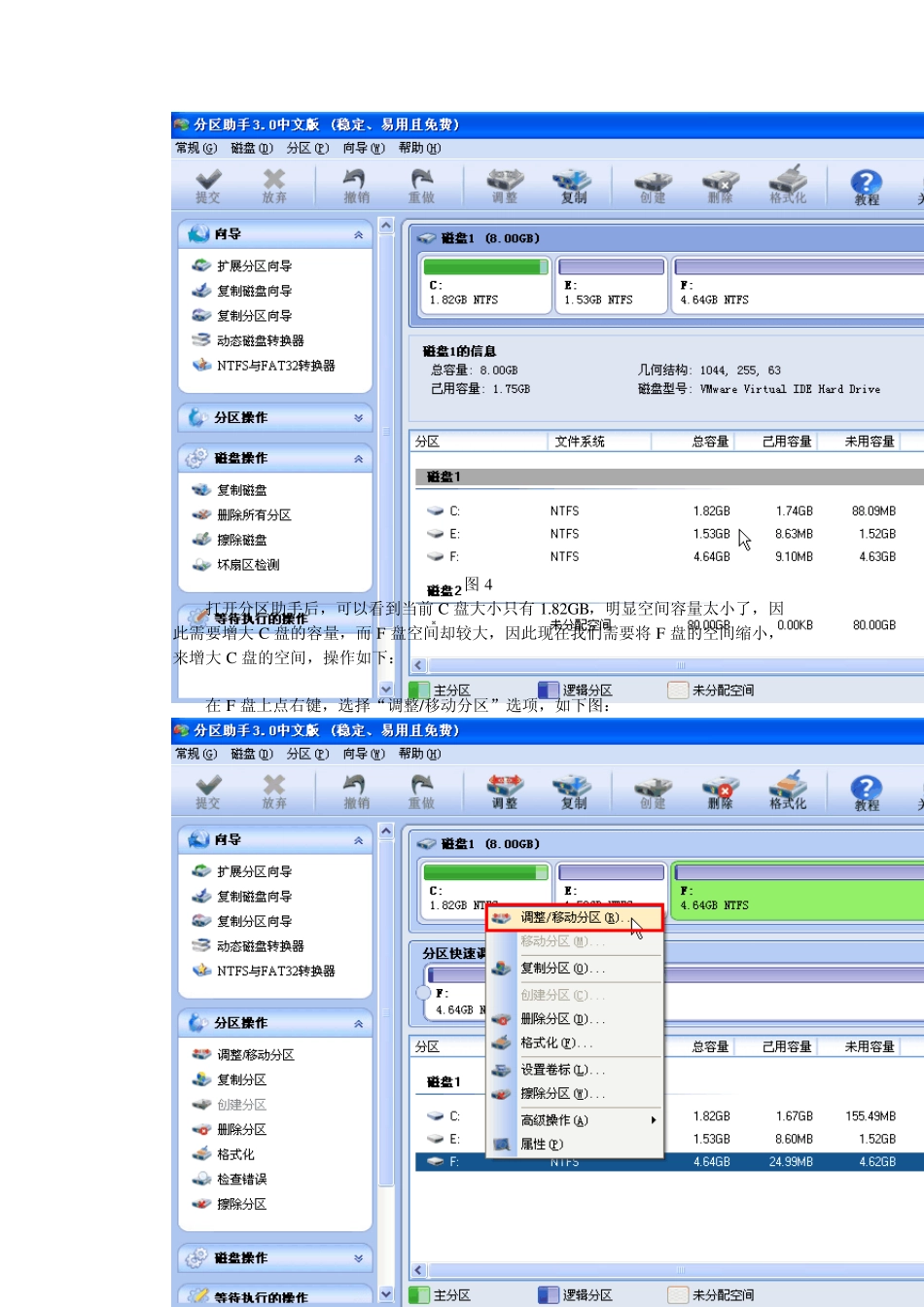
Task: Select C: partition block in upper disk map
Action: pos(485,284)
